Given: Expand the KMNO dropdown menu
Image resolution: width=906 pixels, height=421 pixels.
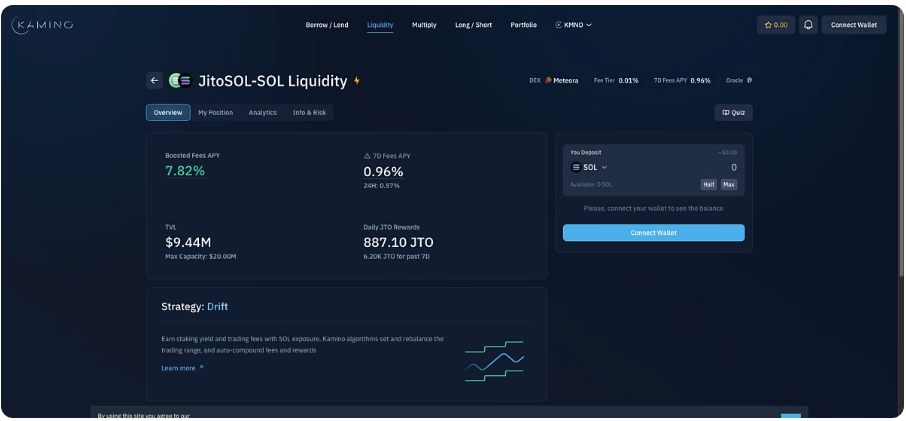Looking at the screenshot, I should [x=573, y=25].
